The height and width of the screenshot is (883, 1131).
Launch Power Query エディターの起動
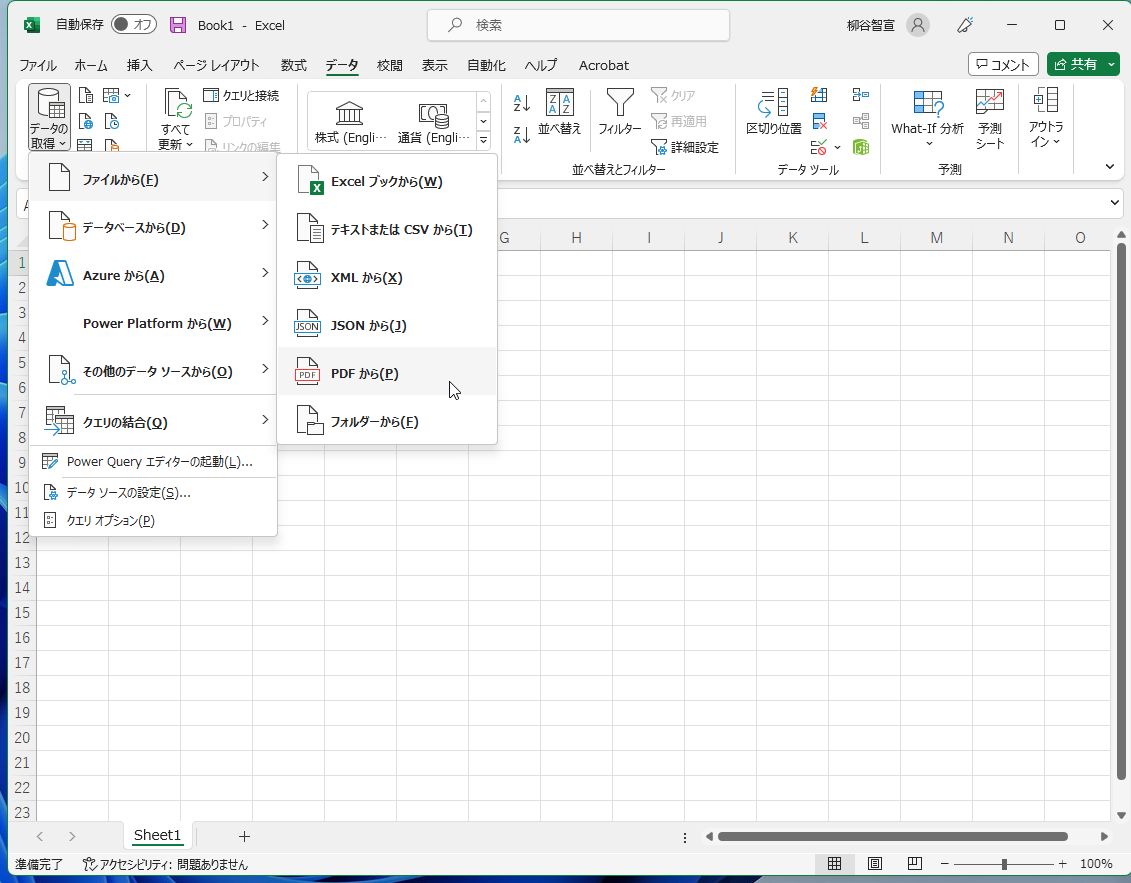tap(158, 461)
